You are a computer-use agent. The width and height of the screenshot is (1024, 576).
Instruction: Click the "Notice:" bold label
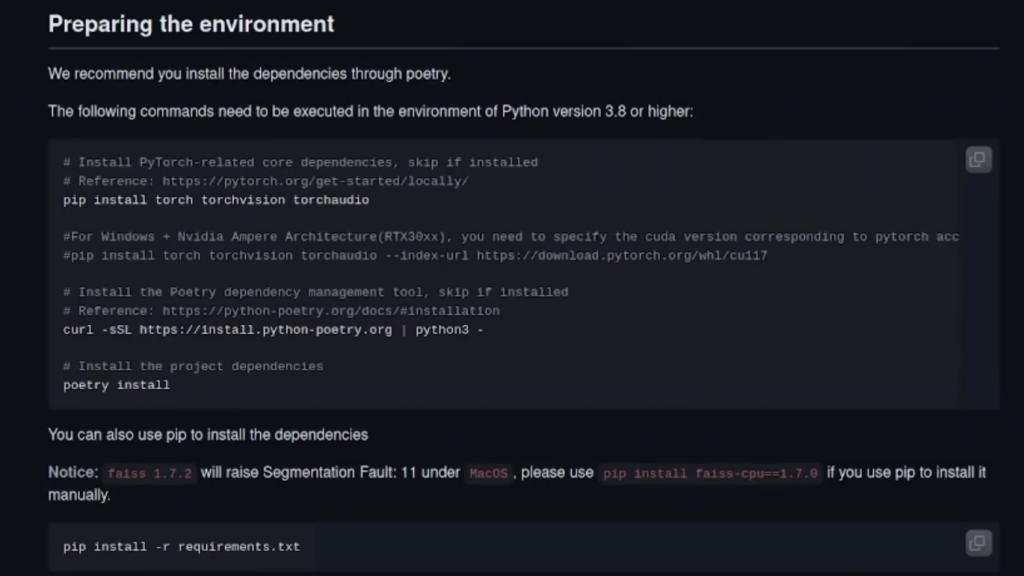pos(73,472)
